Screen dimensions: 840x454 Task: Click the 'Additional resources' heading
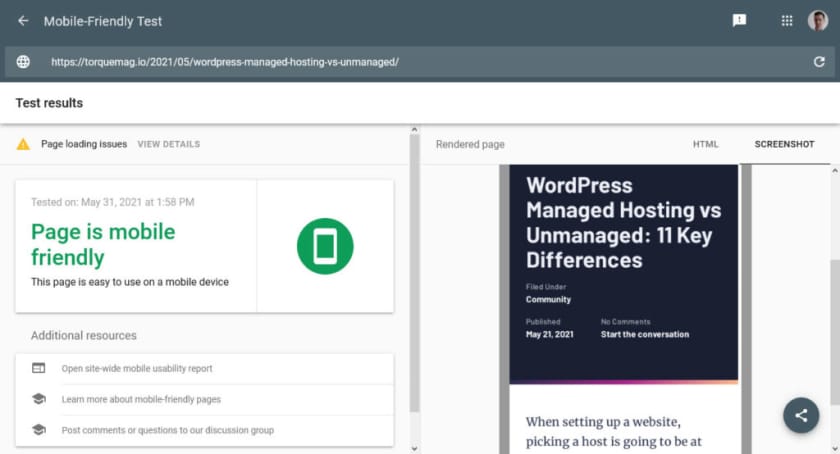pos(84,336)
